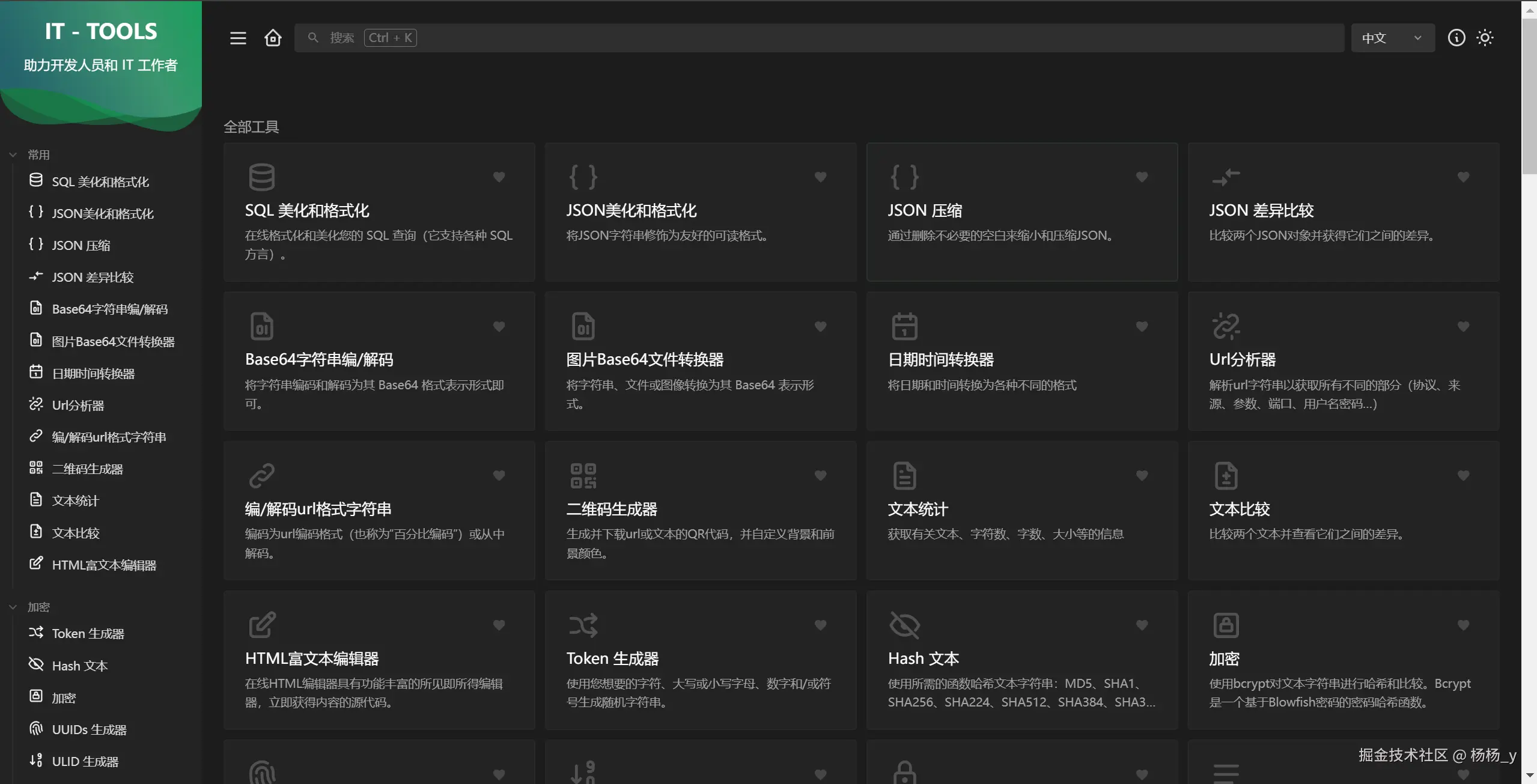The width and height of the screenshot is (1537, 784).
Task: Click braces icon on JSON美化和格式化 card
Action: click(x=583, y=177)
